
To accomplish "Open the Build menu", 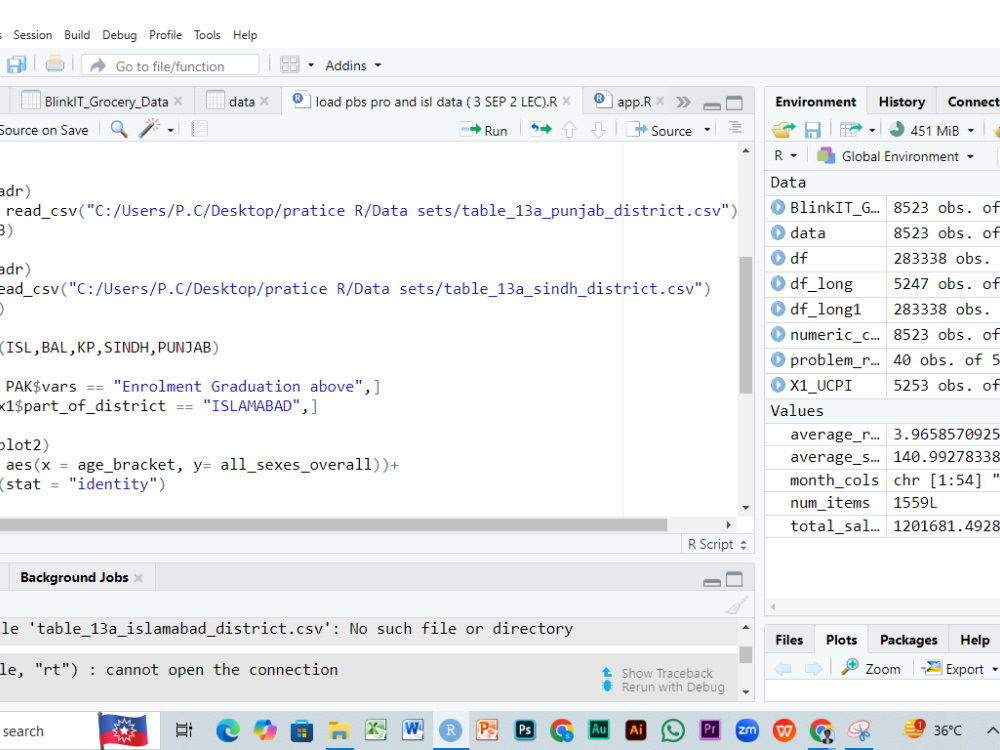I will [x=77, y=35].
